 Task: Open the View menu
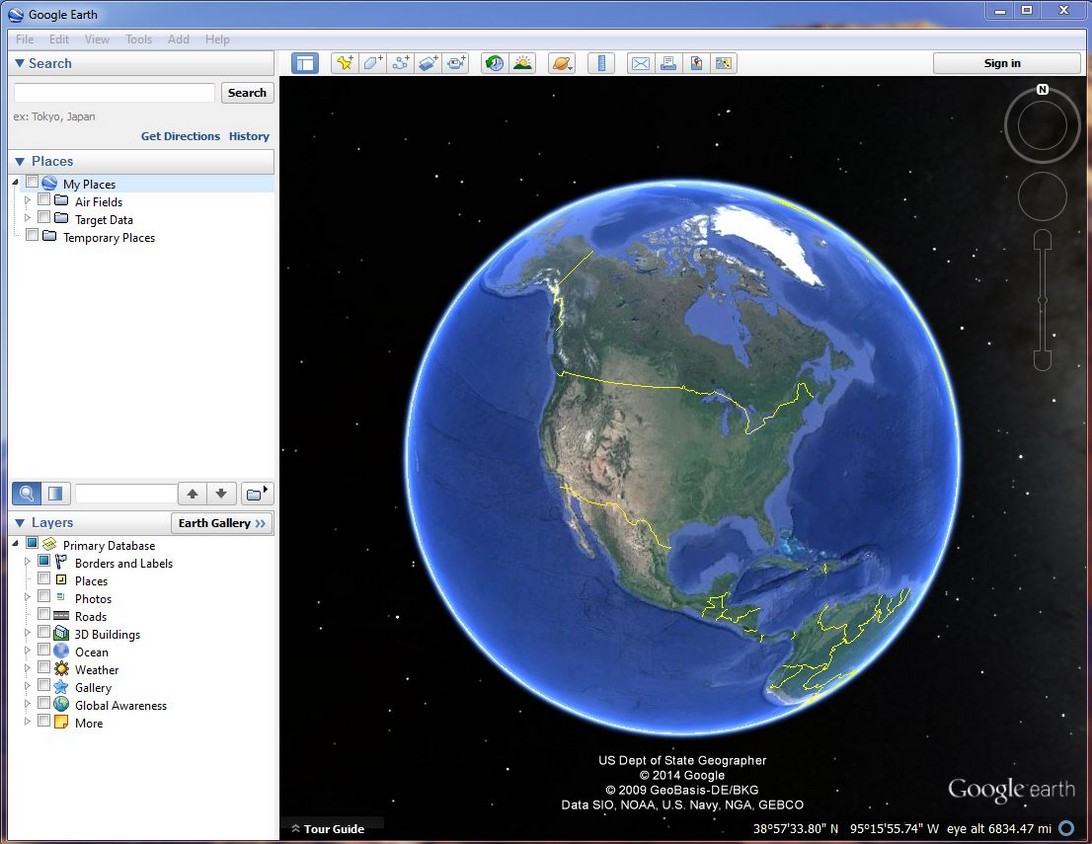(97, 39)
